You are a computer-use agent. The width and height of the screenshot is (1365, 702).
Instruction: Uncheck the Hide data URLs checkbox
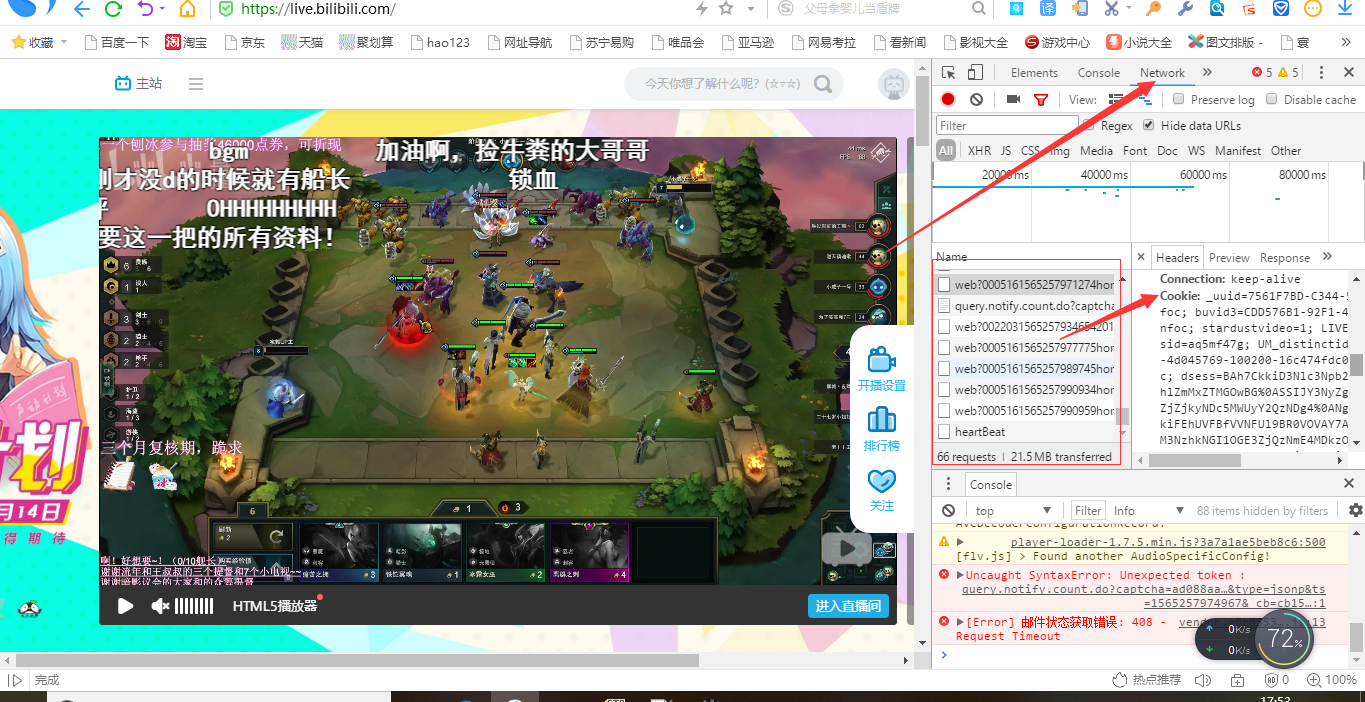tap(1149, 125)
